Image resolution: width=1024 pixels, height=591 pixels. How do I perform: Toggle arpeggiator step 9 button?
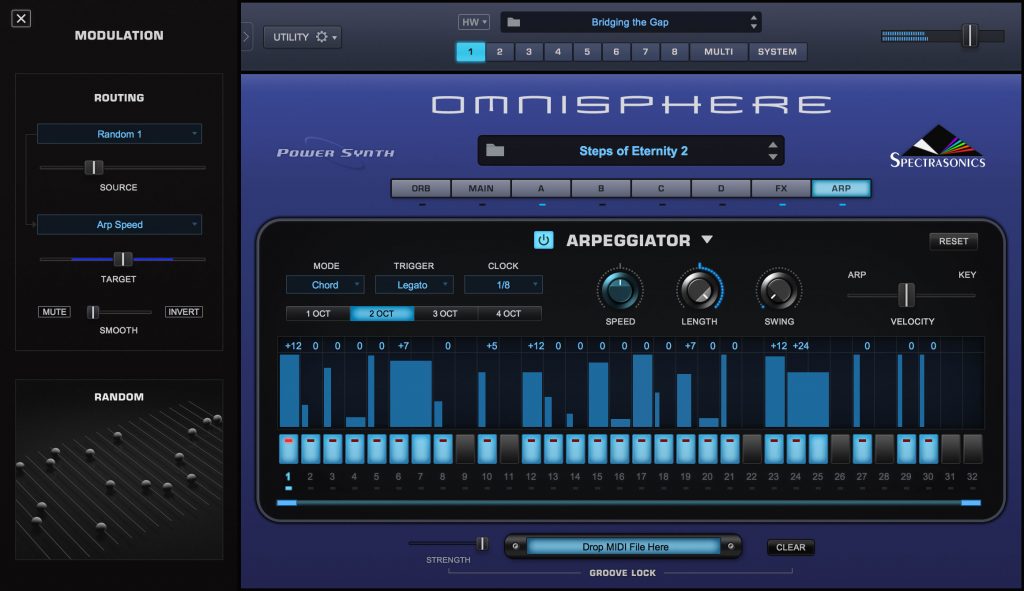point(465,449)
